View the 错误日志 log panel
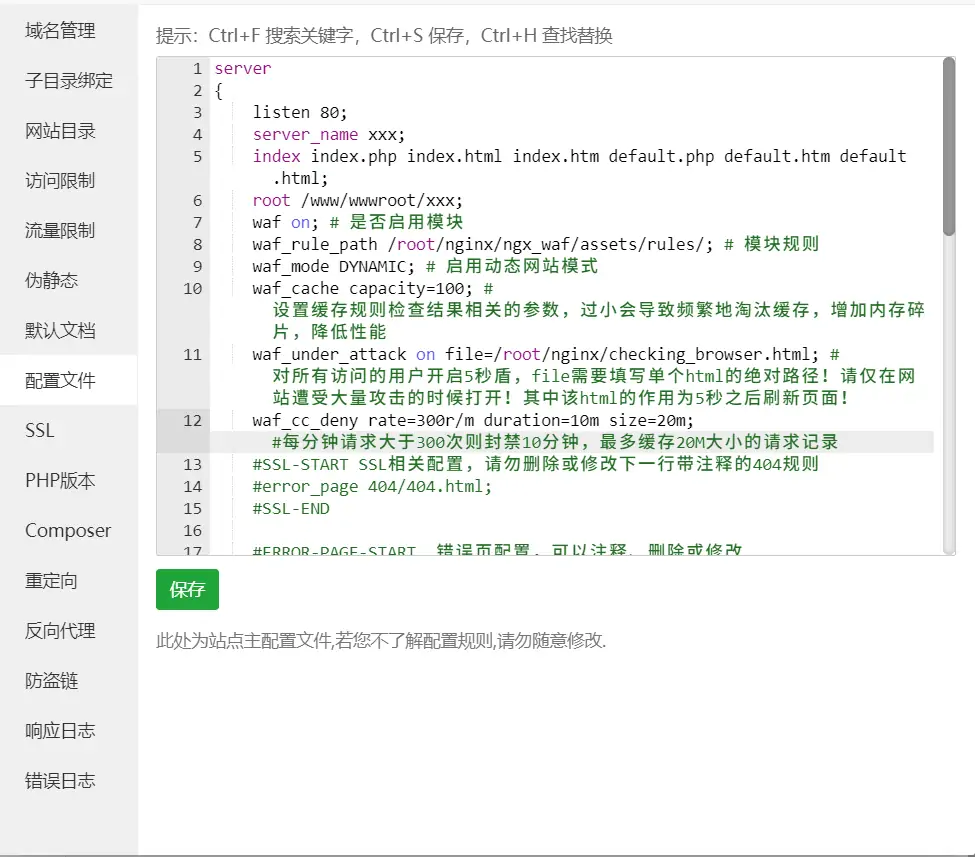This screenshot has width=975, height=857. (x=60, y=780)
